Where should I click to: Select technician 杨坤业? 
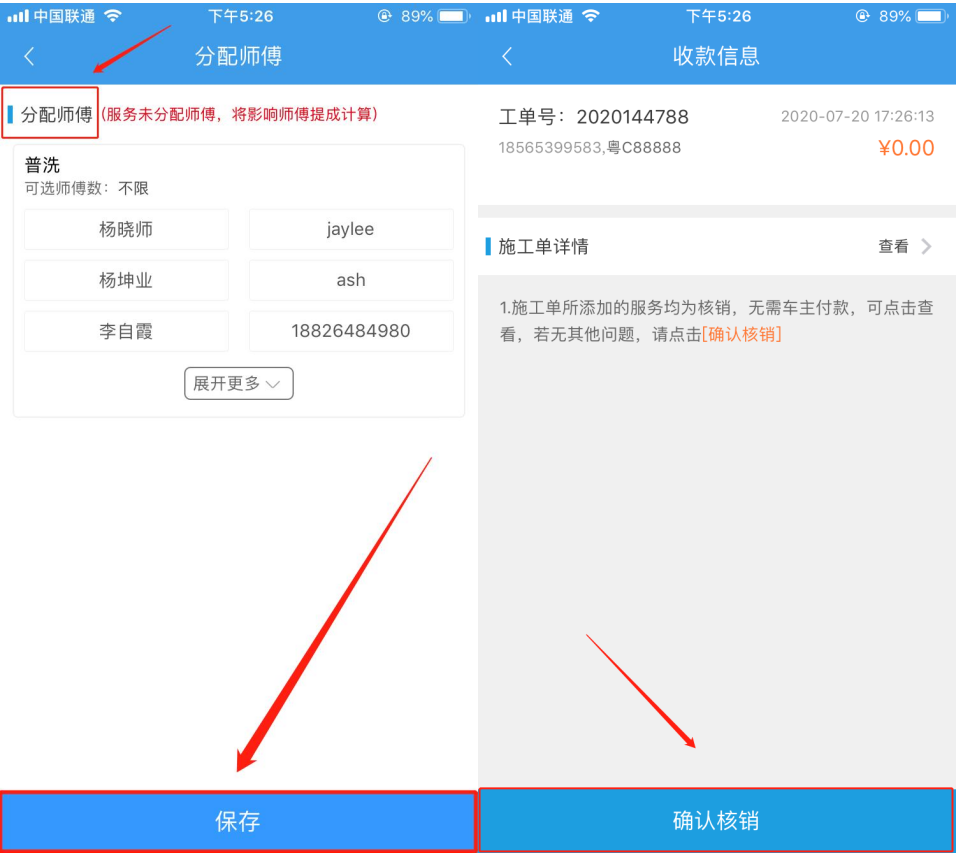[126, 280]
